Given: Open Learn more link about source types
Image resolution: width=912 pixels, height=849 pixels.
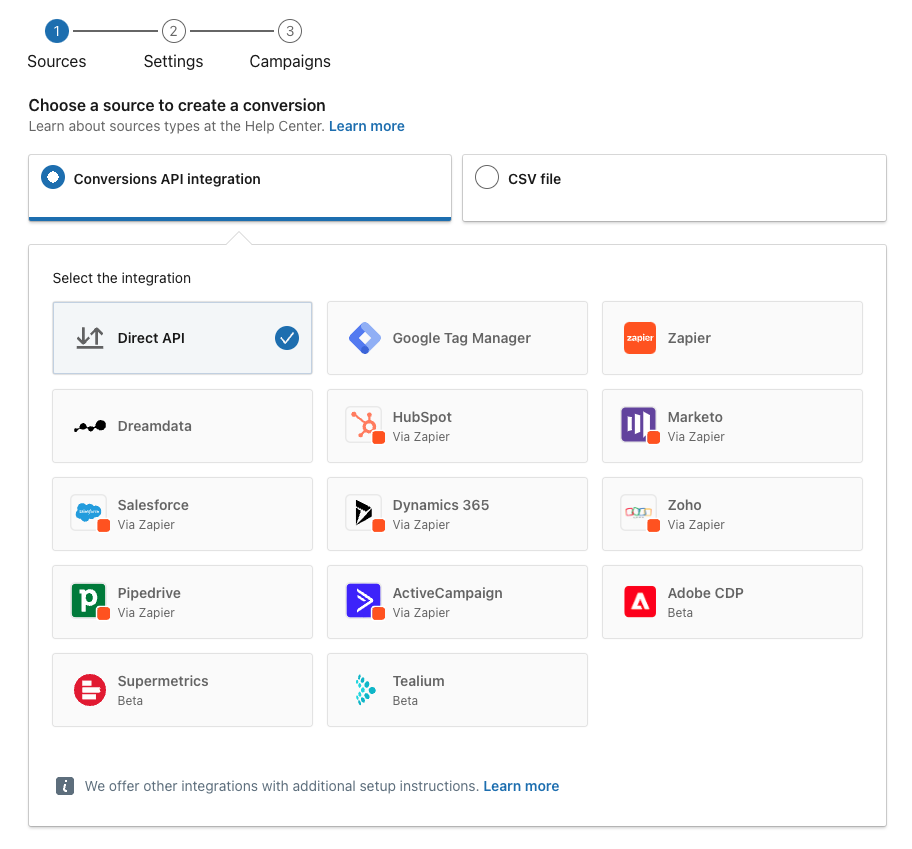Looking at the screenshot, I should point(366,126).
